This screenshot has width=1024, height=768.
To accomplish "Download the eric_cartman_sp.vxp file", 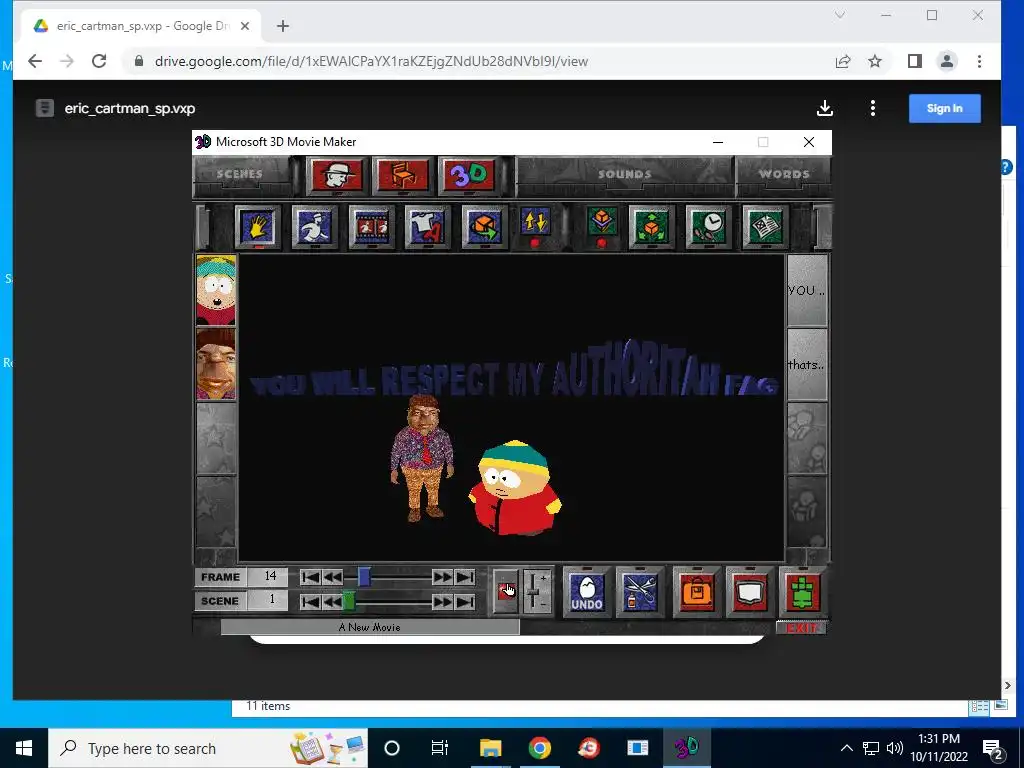I will pos(825,108).
